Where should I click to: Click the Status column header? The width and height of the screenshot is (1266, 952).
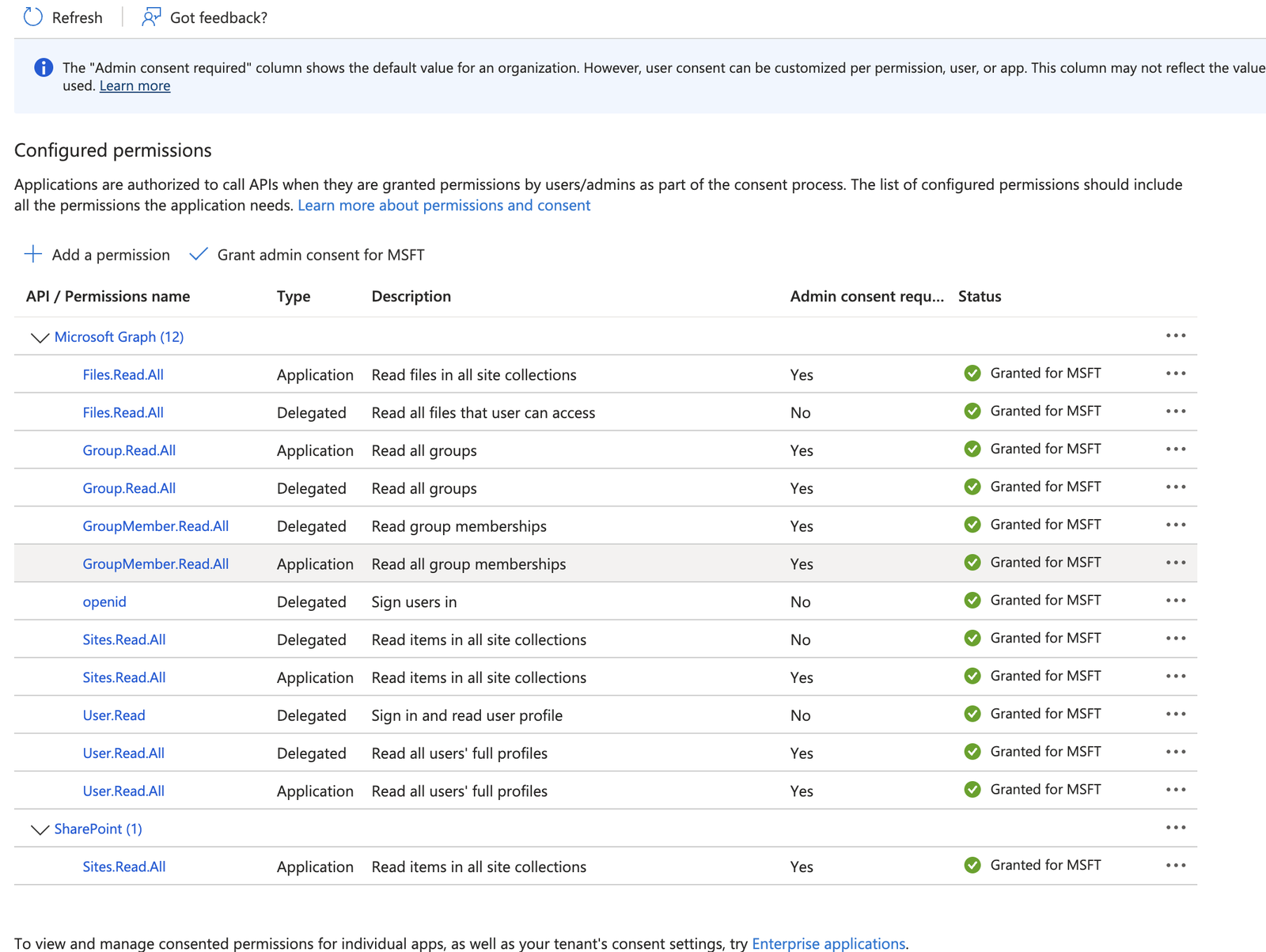(x=980, y=296)
